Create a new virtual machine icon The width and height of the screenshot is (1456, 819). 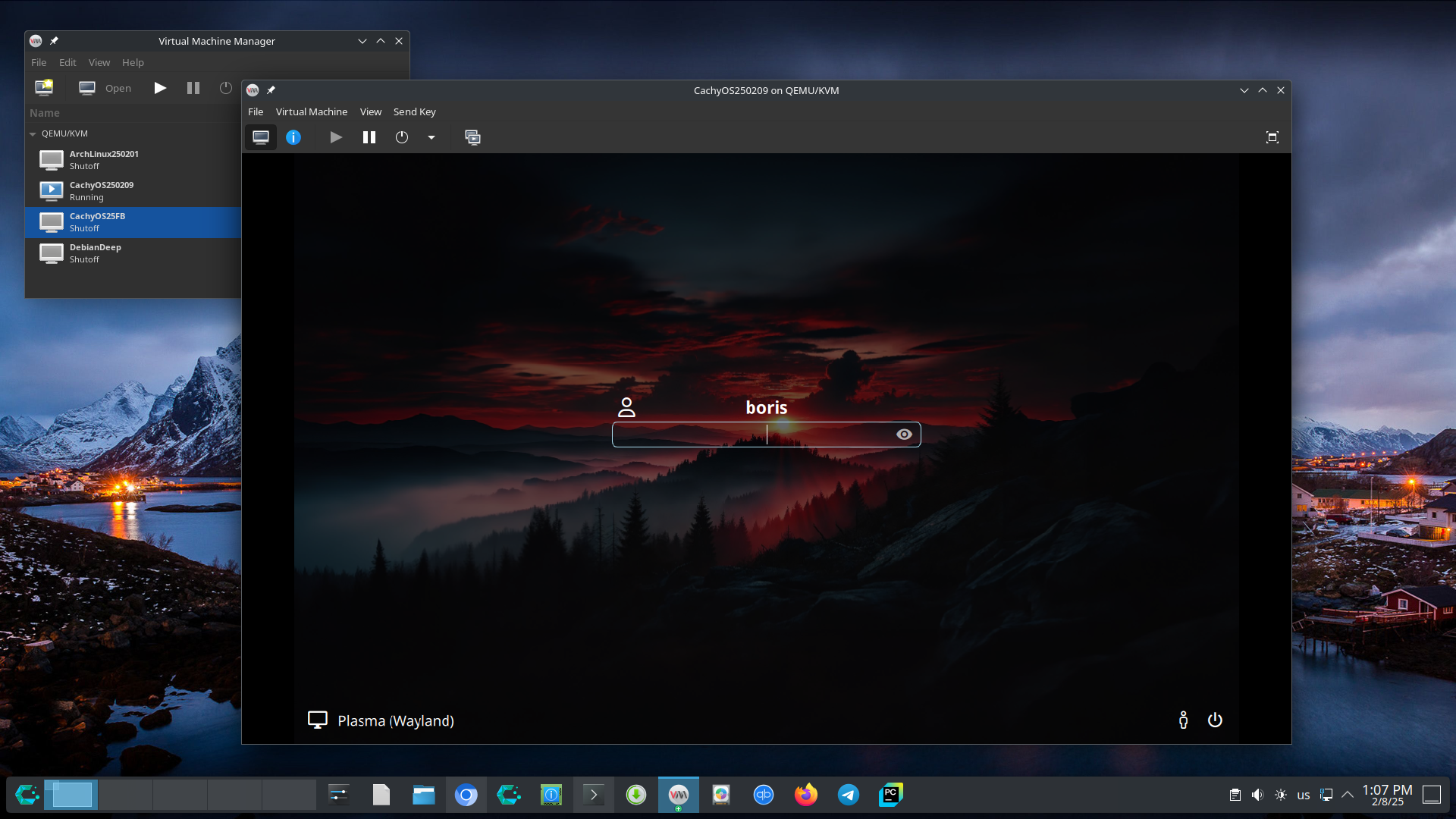click(x=44, y=88)
